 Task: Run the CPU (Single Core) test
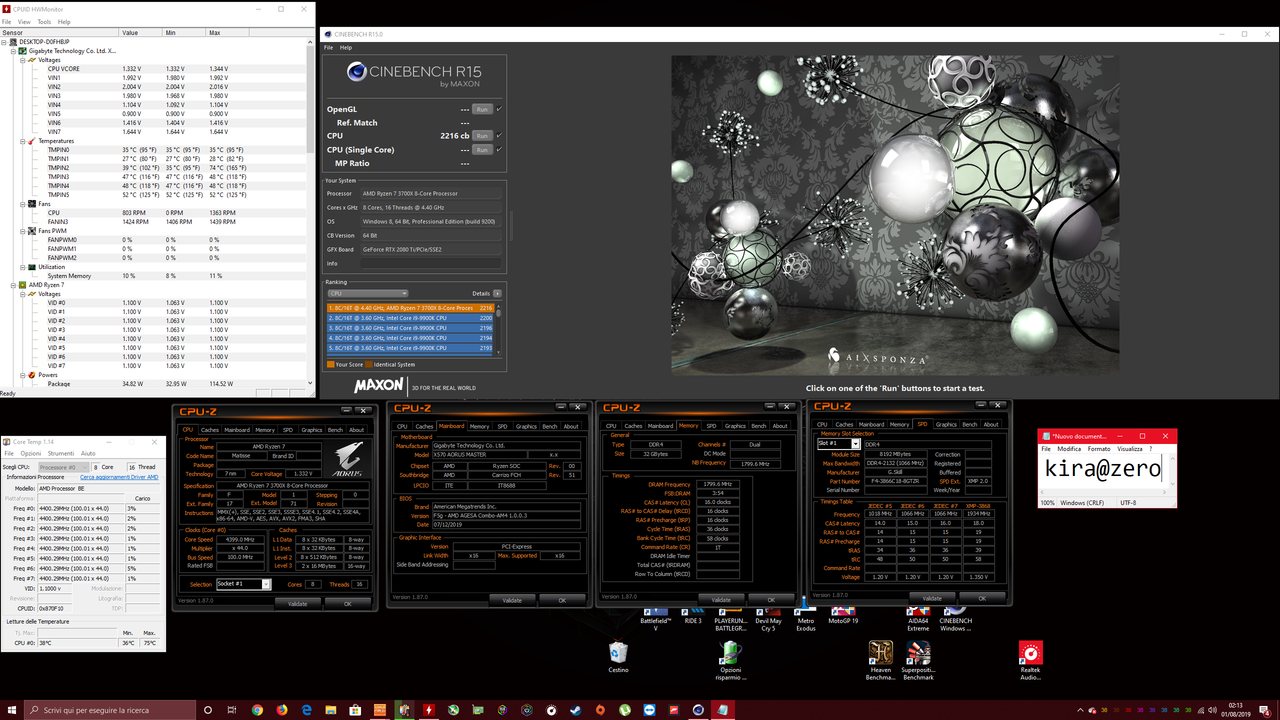coord(482,150)
